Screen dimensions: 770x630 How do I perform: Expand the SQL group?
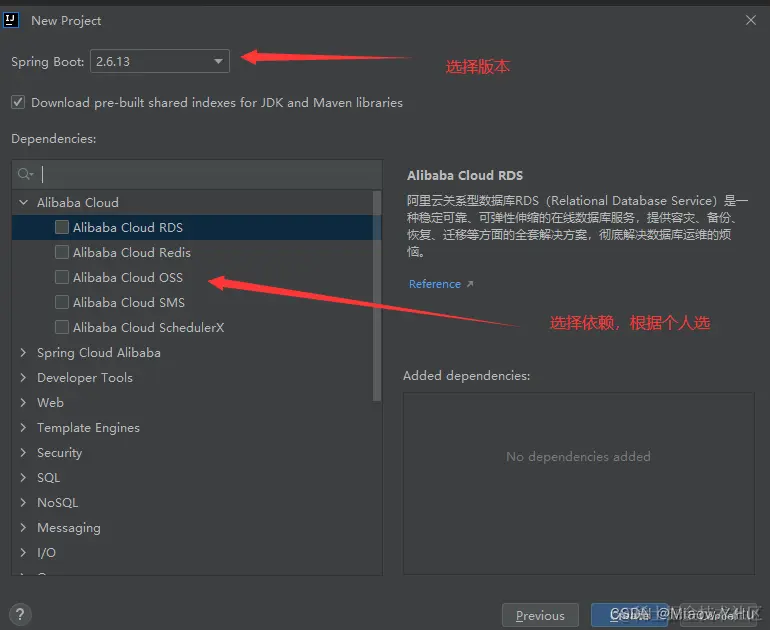[x=23, y=477]
